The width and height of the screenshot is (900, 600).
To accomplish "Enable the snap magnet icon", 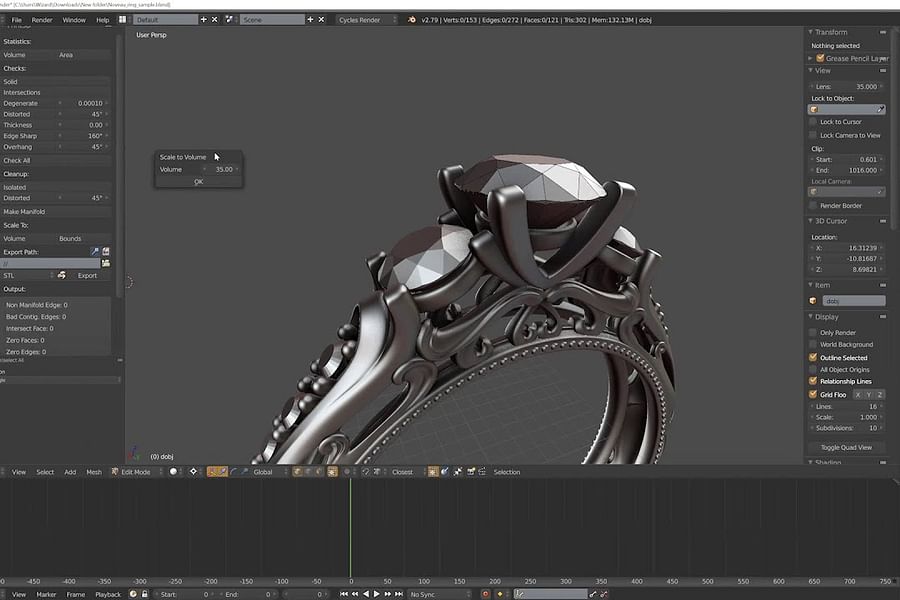I will pyautogui.click(x=365, y=471).
